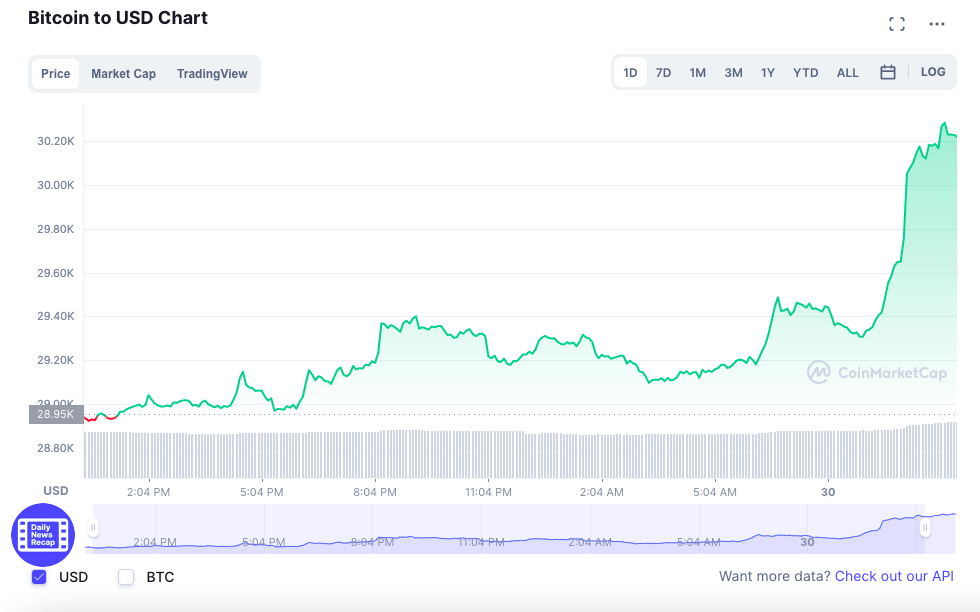Image resolution: width=980 pixels, height=612 pixels.
Task: Open the Check out our API link
Action: [x=894, y=577]
